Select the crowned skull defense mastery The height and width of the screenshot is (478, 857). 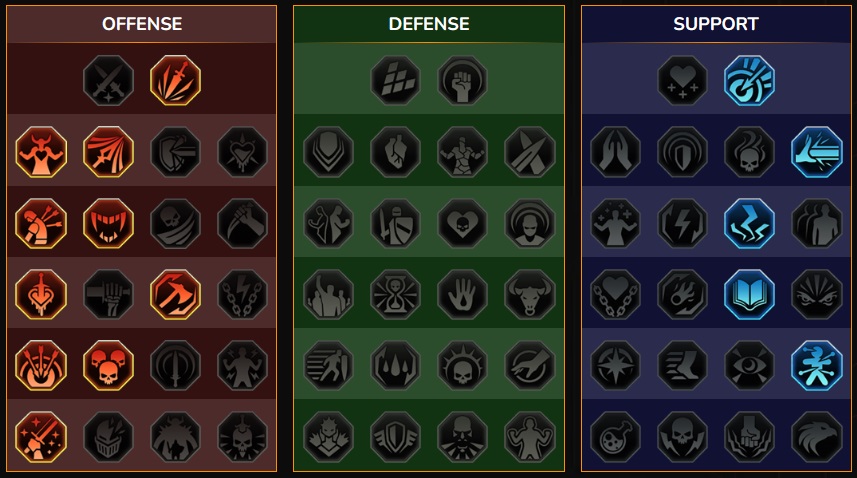(x=462, y=365)
